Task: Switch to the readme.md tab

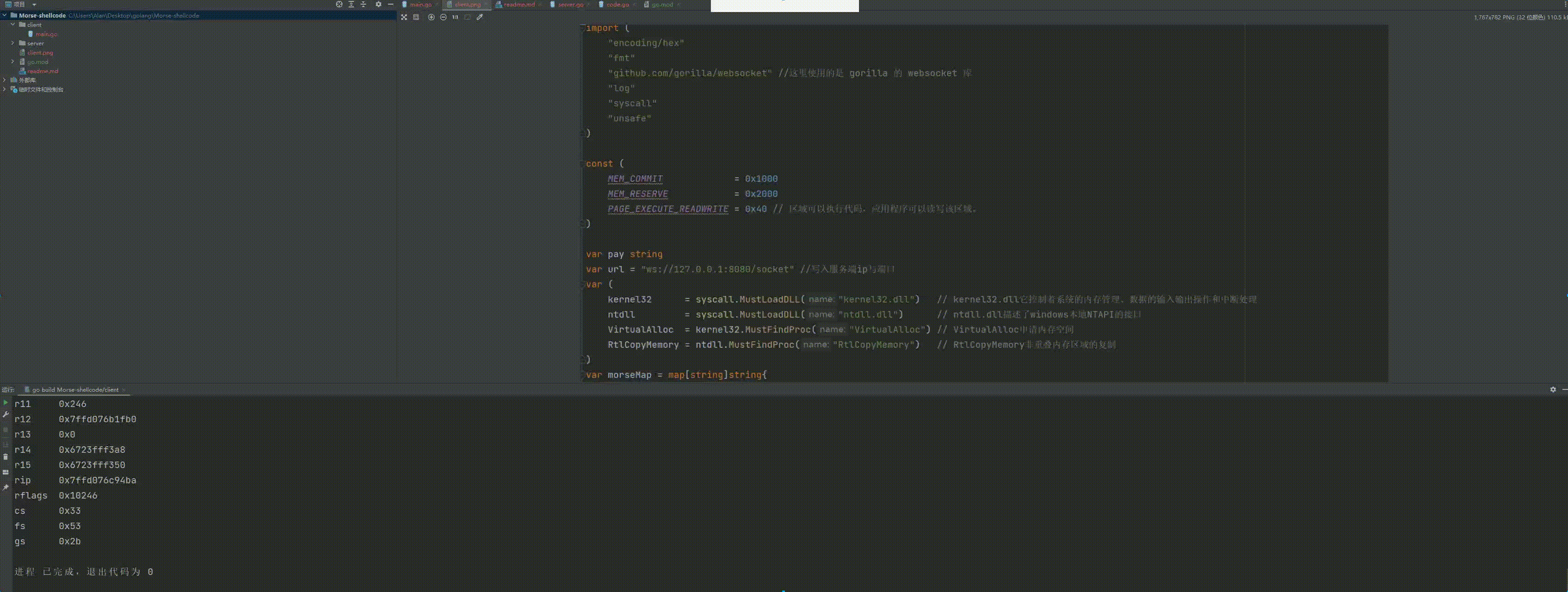Action: point(519,4)
